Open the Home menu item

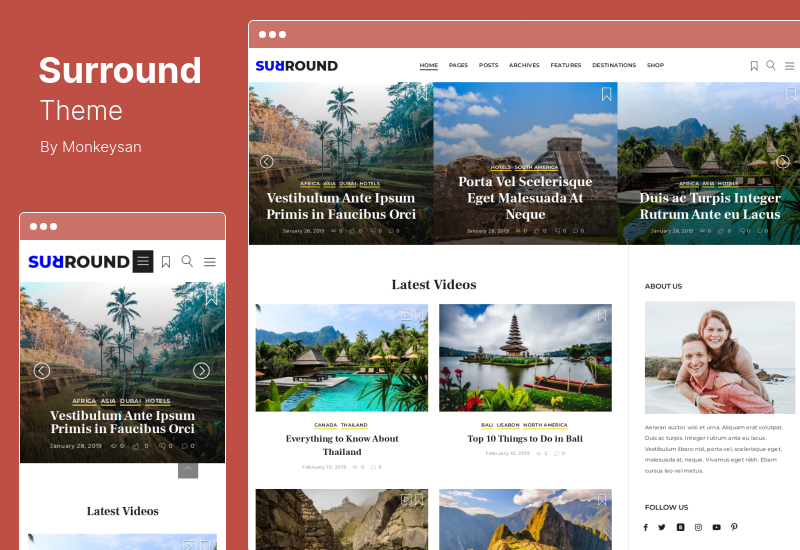pyautogui.click(x=429, y=65)
